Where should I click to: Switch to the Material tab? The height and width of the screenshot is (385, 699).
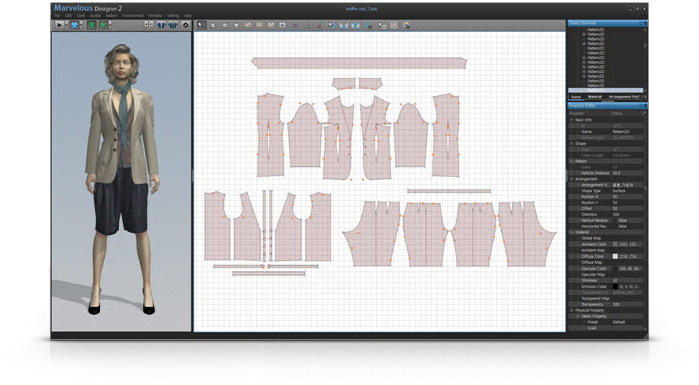pos(595,97)
